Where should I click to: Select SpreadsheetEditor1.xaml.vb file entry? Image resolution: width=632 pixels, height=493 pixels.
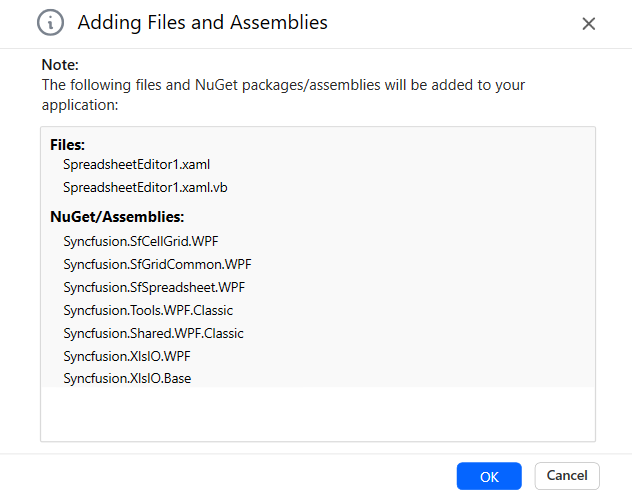point(145,187)
